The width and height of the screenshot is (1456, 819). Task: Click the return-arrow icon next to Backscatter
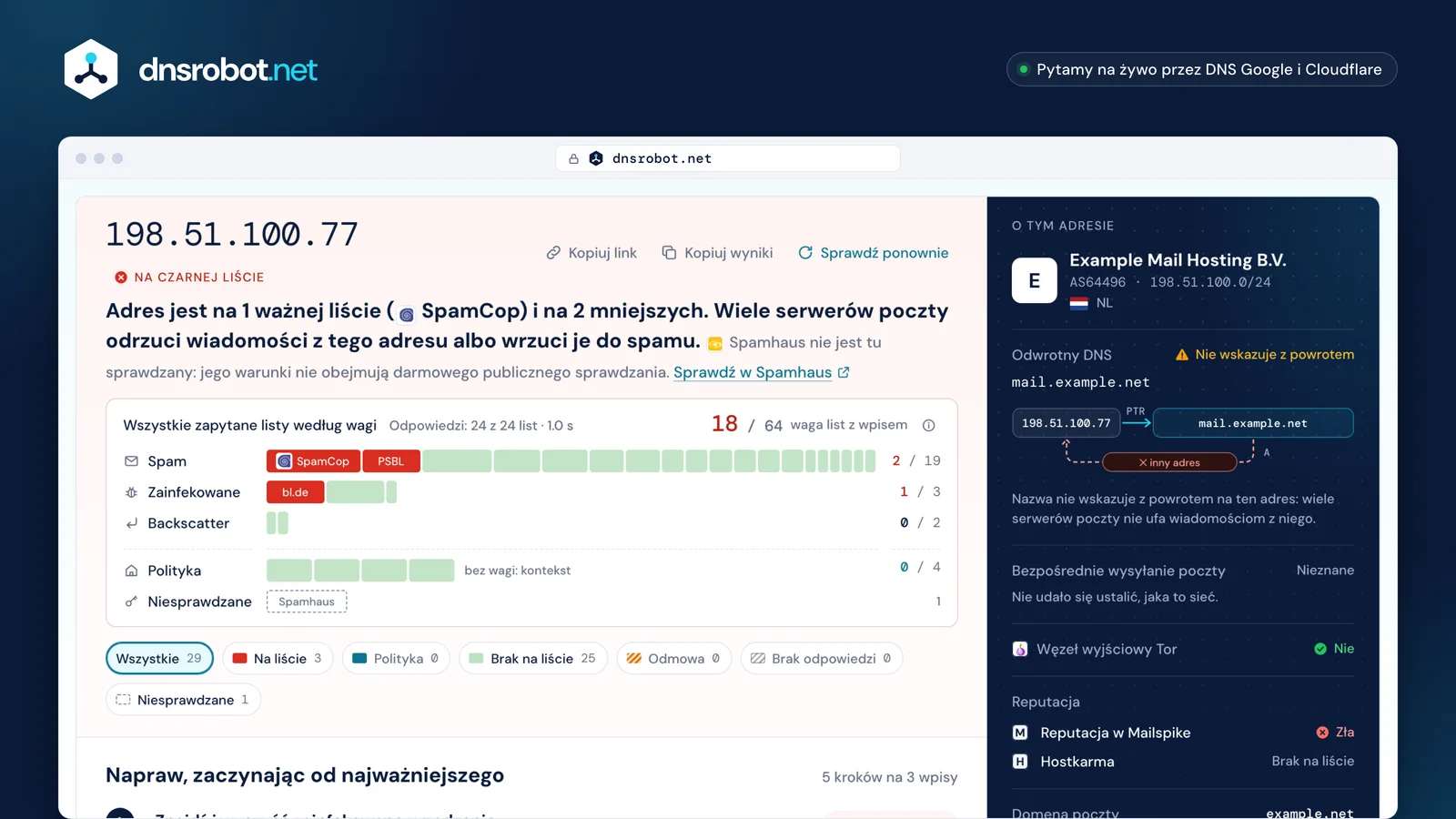(x=132, y=523)
